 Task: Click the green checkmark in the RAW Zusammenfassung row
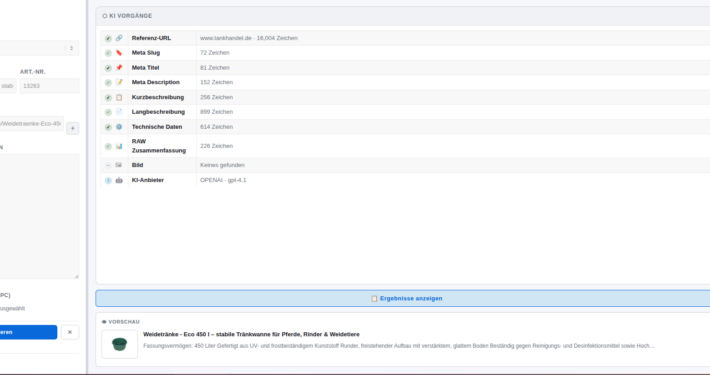108,146
